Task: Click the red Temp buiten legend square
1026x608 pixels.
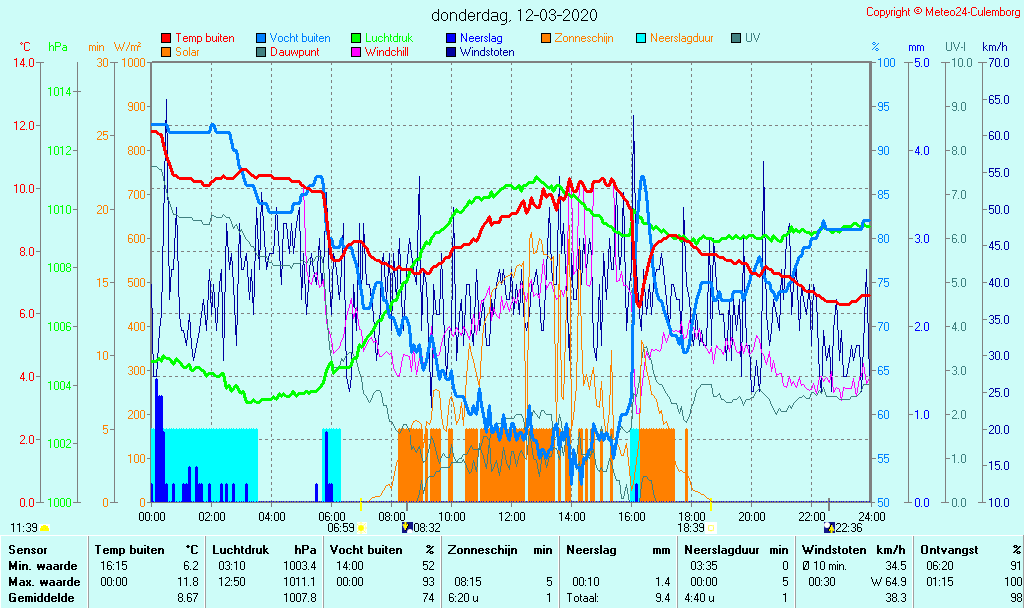Action: (x=166, y=39)
